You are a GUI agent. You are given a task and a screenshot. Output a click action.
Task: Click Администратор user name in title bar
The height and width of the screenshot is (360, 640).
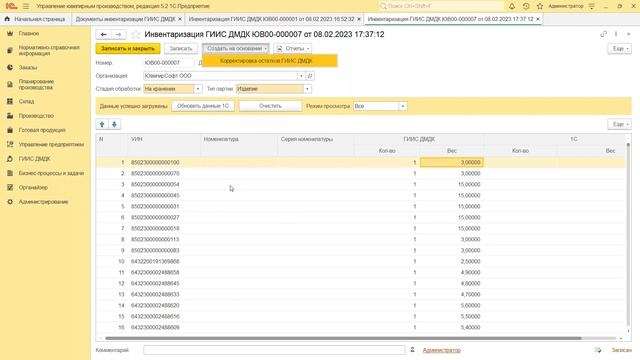click(566, 6)
